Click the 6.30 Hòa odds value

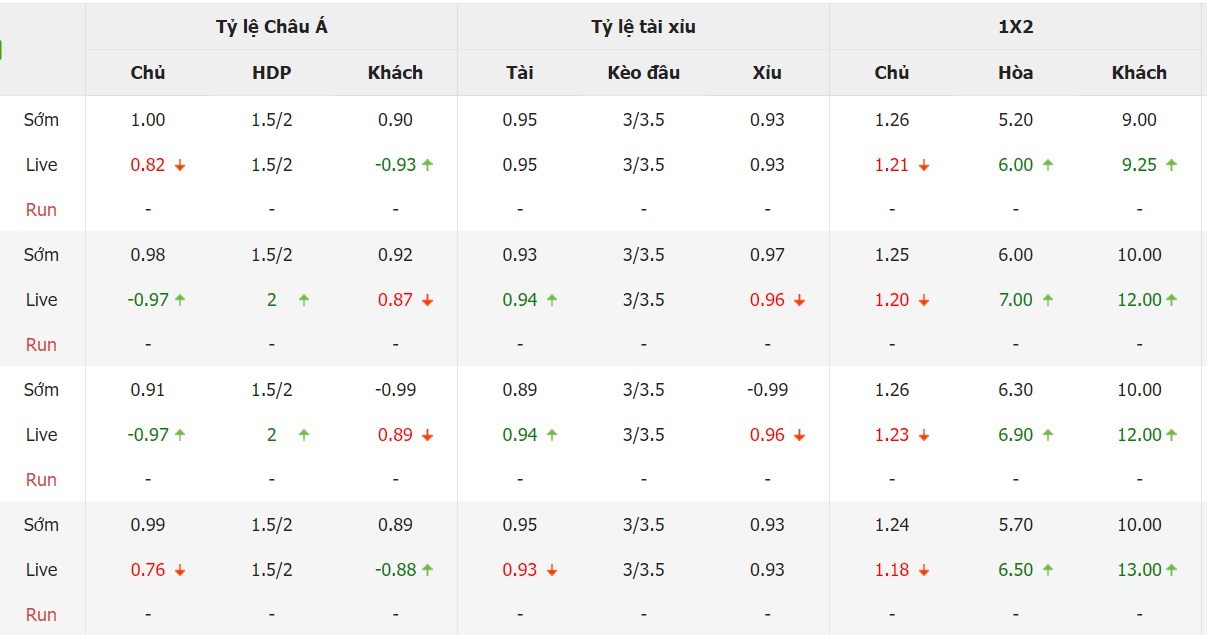coord(1016,390)
